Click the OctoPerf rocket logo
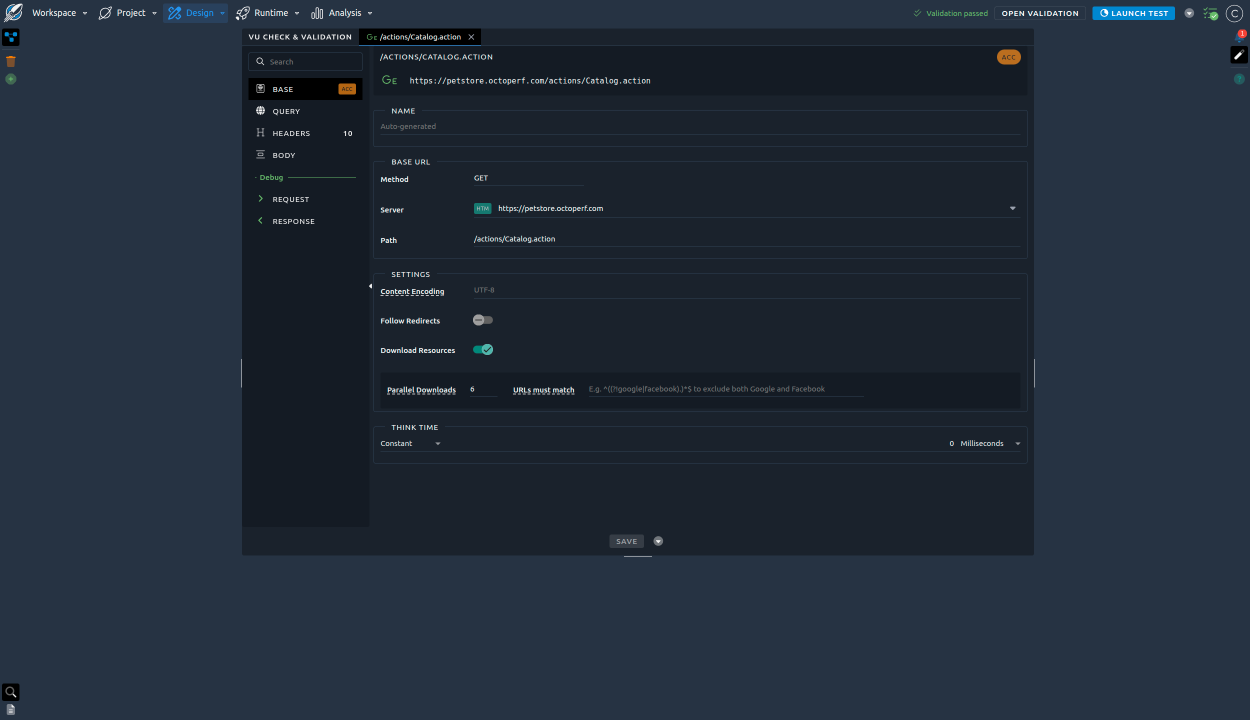1250x720 pixels. [12, 13]
